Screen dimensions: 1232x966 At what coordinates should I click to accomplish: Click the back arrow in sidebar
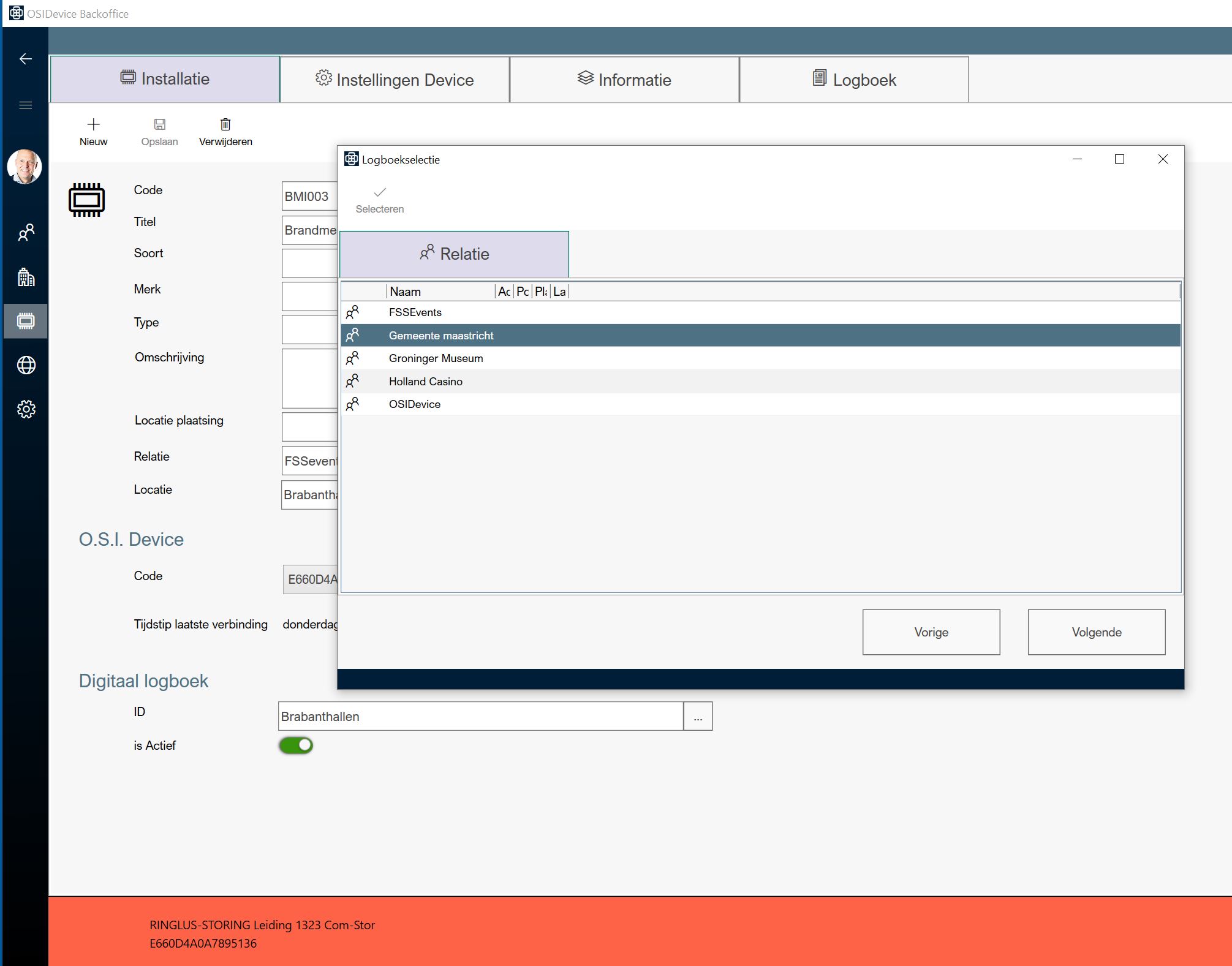coord(26,59)
